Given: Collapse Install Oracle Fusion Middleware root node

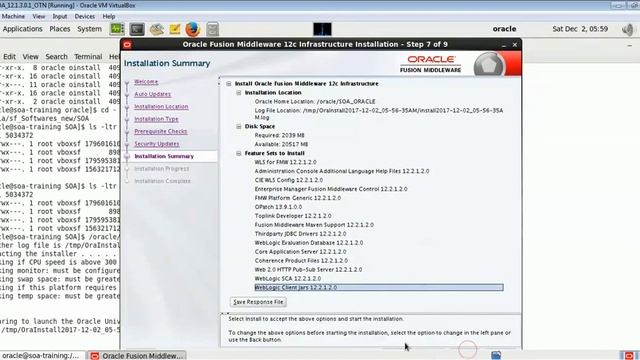Looking at the screenshot, I should [x=229, y=84].
